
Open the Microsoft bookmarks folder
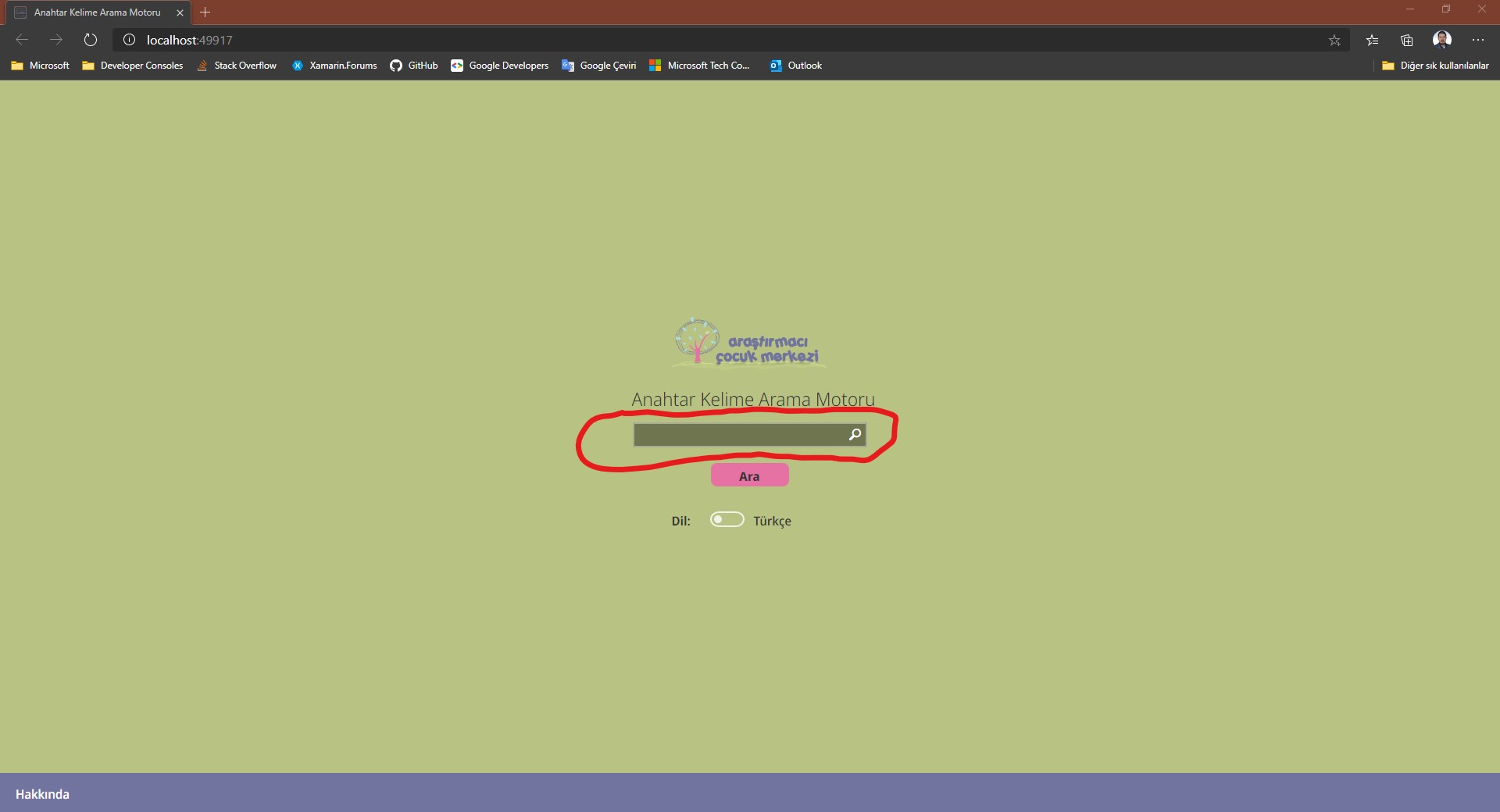pyautogui.click(x=41, y=66)
